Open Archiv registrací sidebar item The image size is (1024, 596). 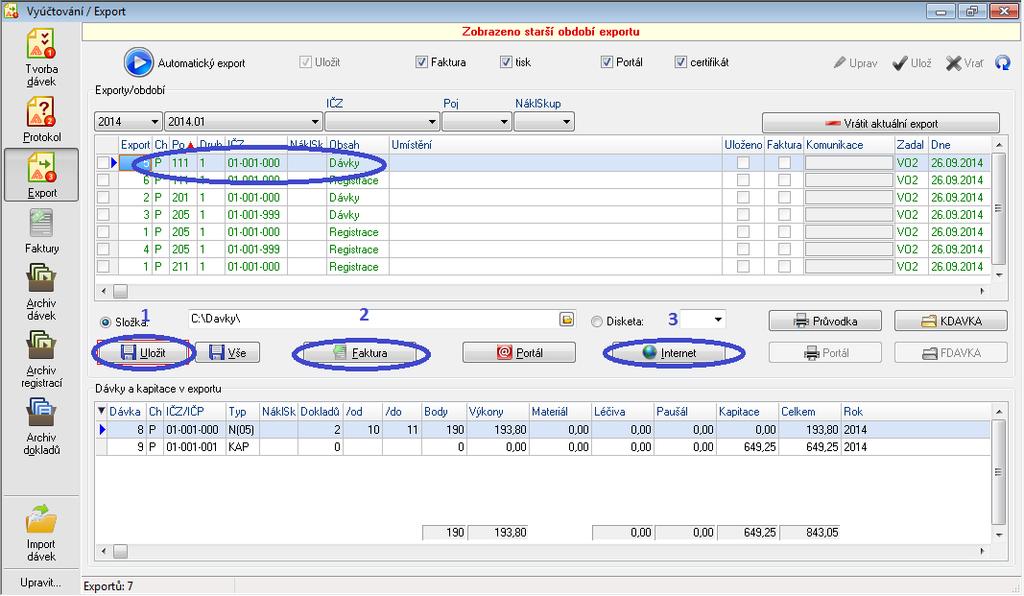(41, 359)
